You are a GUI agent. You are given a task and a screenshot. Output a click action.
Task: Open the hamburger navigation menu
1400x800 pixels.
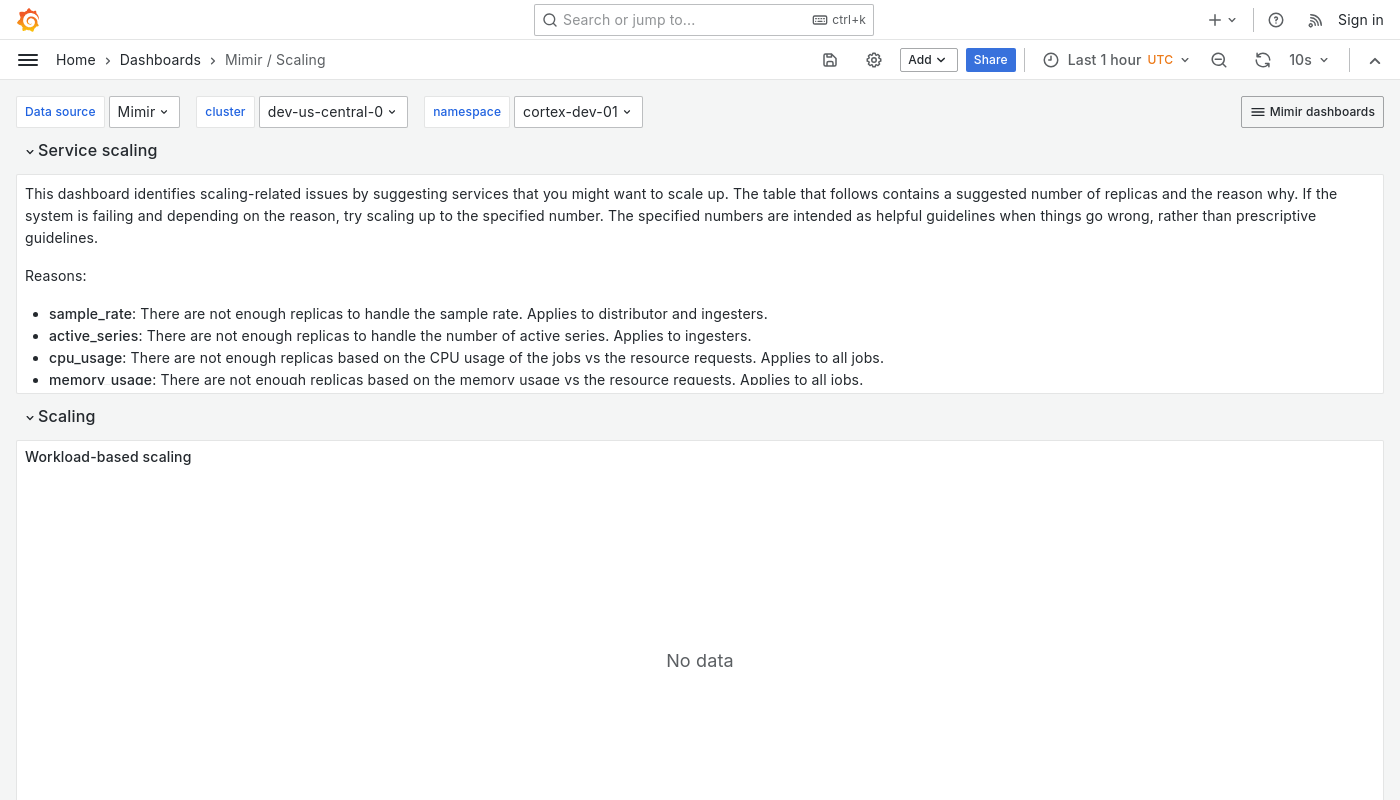pyautogui.click(x=28, y=60)
